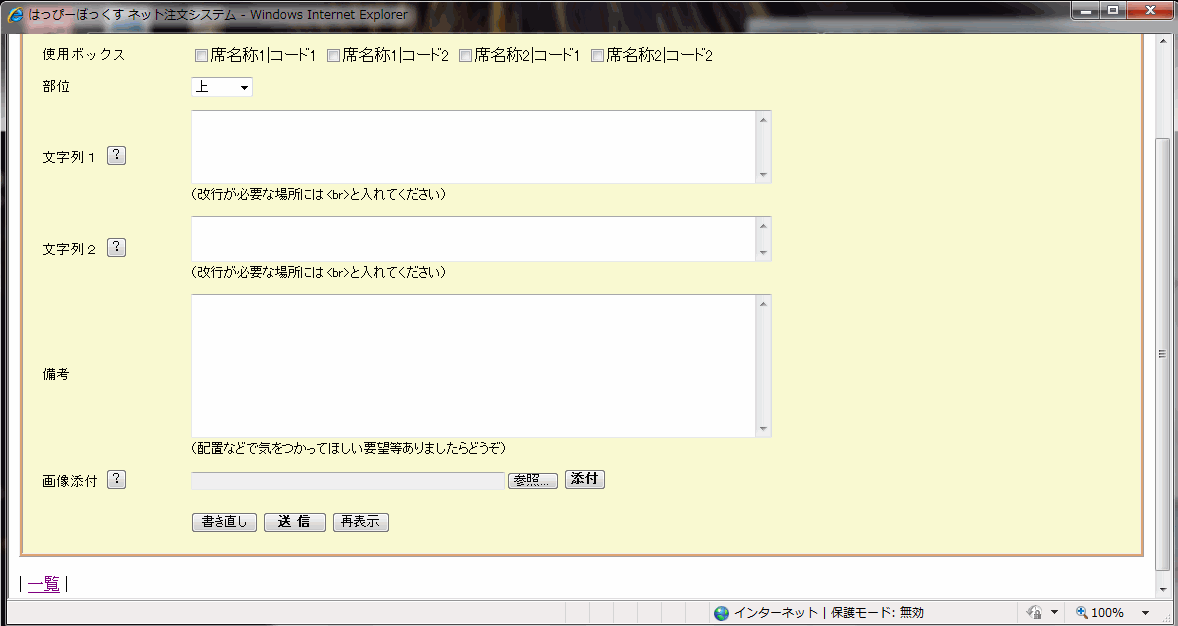Screen dimensions: 1178x626
Task: Click the Internet Explorer logo in title bar
Action: point(15,14)
